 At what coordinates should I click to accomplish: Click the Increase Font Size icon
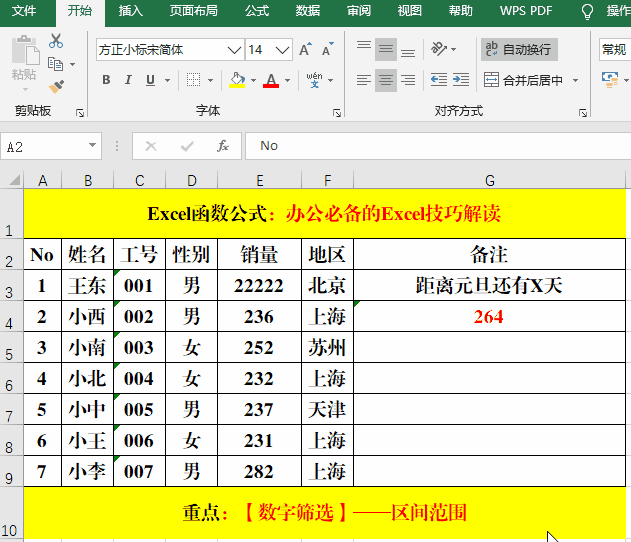point(306,49)
